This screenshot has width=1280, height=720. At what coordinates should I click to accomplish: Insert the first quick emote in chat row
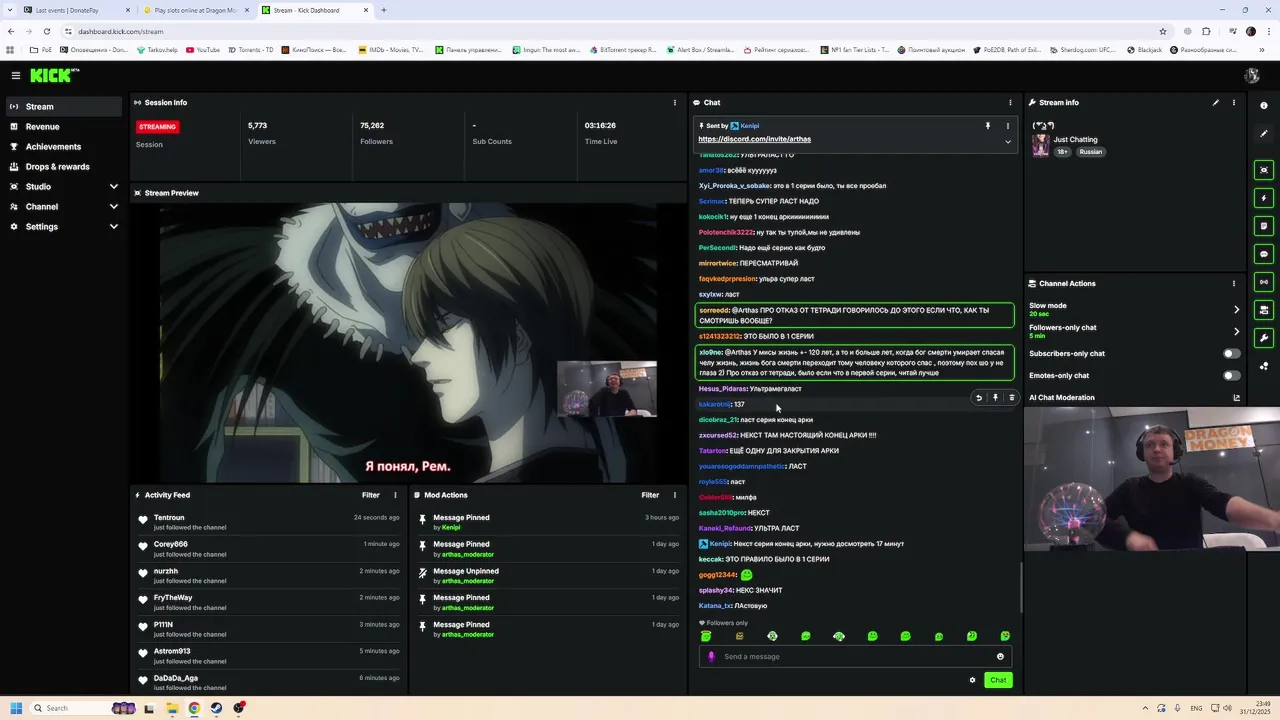pyautogui.click(x=706, y=636)
